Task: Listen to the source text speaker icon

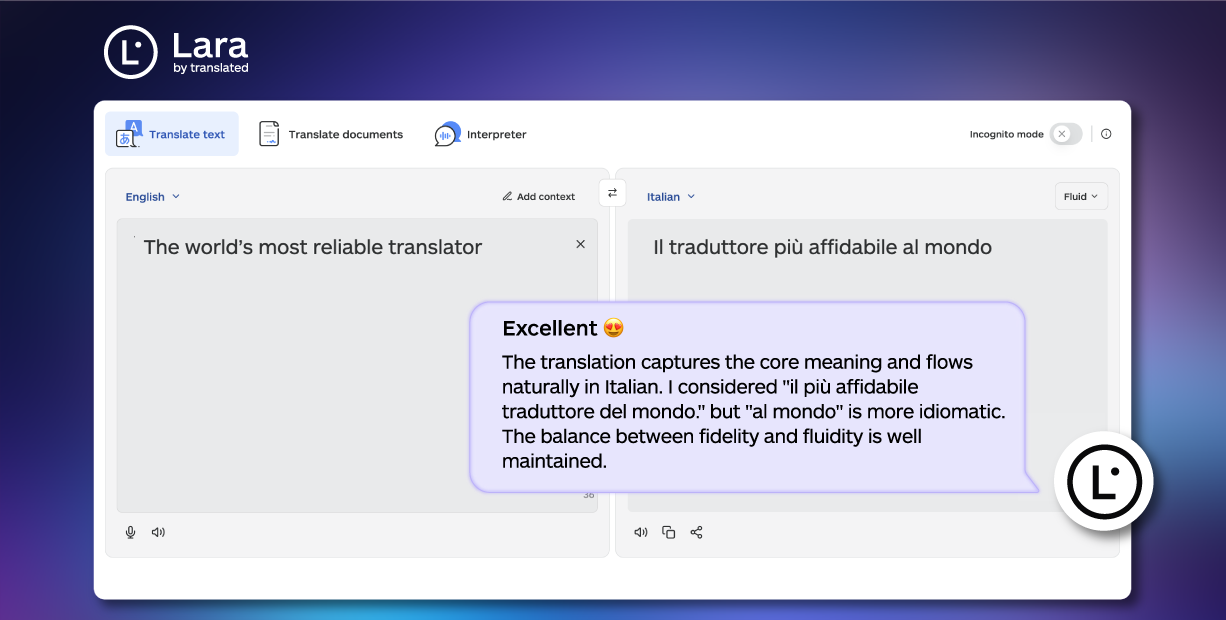Action: [158, 532]
